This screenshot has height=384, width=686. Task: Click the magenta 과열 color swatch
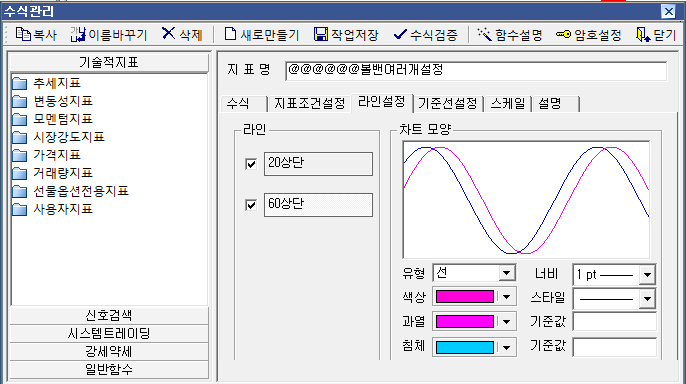pyautogui.click(x=465, y=321)
